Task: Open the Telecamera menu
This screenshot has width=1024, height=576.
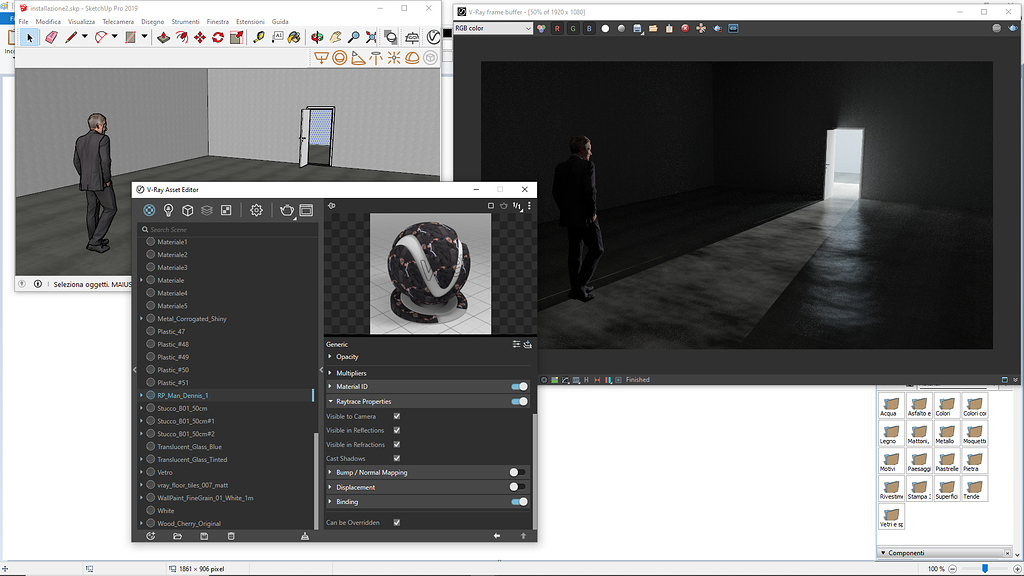Action: 120,20
